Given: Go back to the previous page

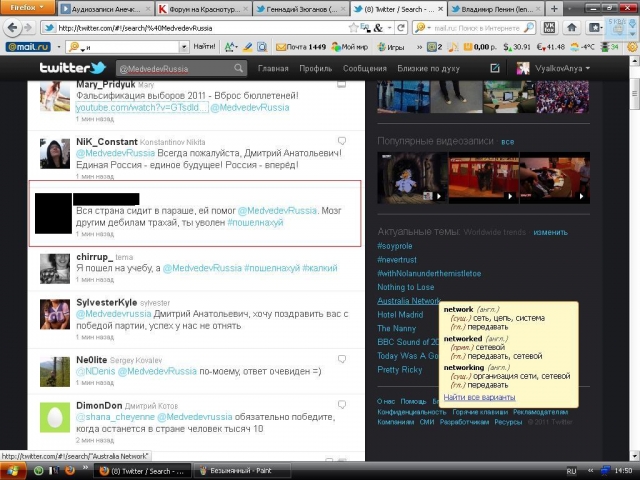Looking at the screenshot, I should pos(13,28).
